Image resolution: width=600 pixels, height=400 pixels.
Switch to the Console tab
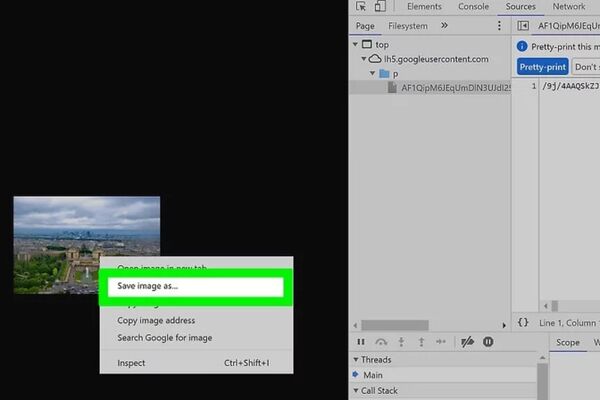473,6
